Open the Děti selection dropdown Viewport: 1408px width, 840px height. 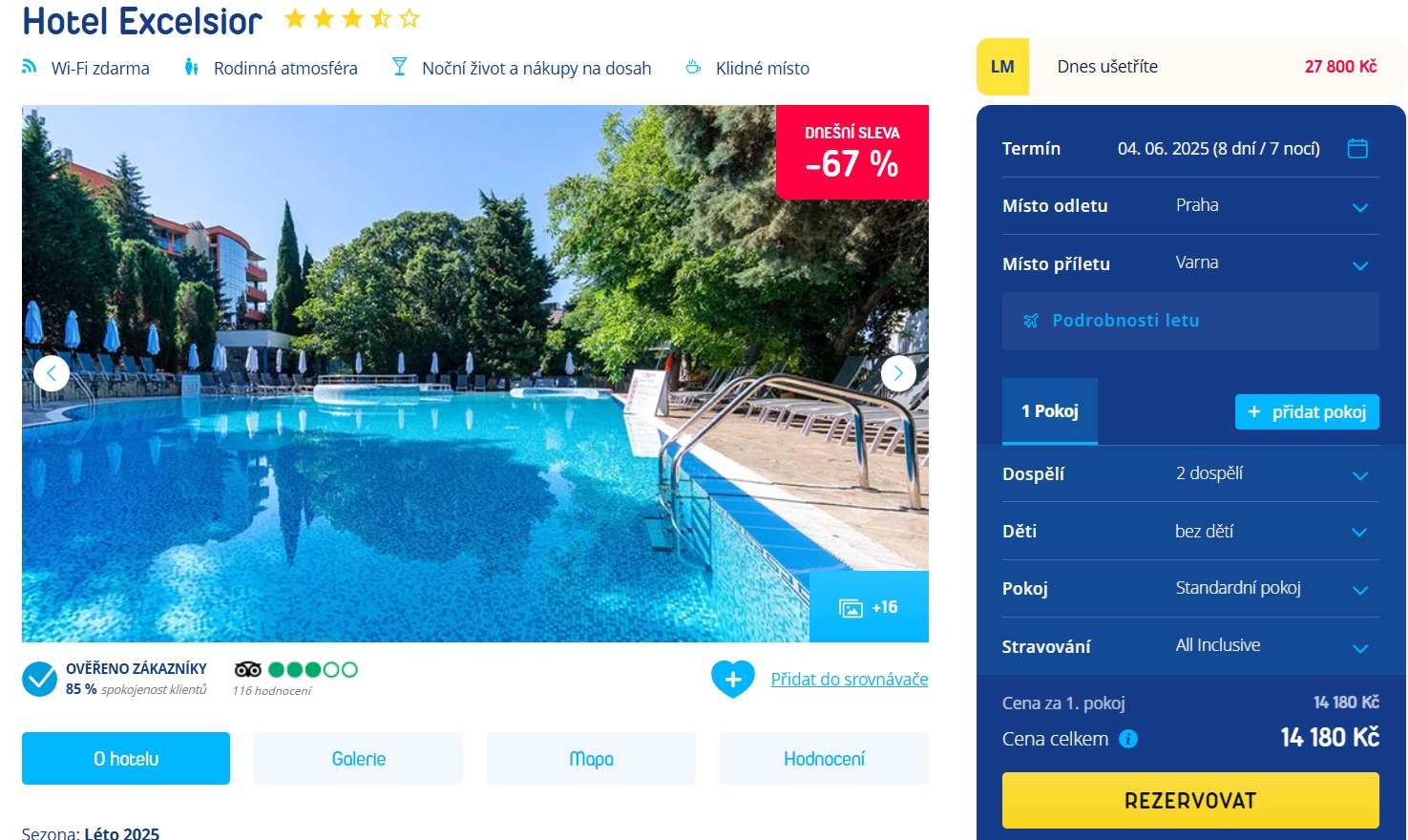[1190, 532]
